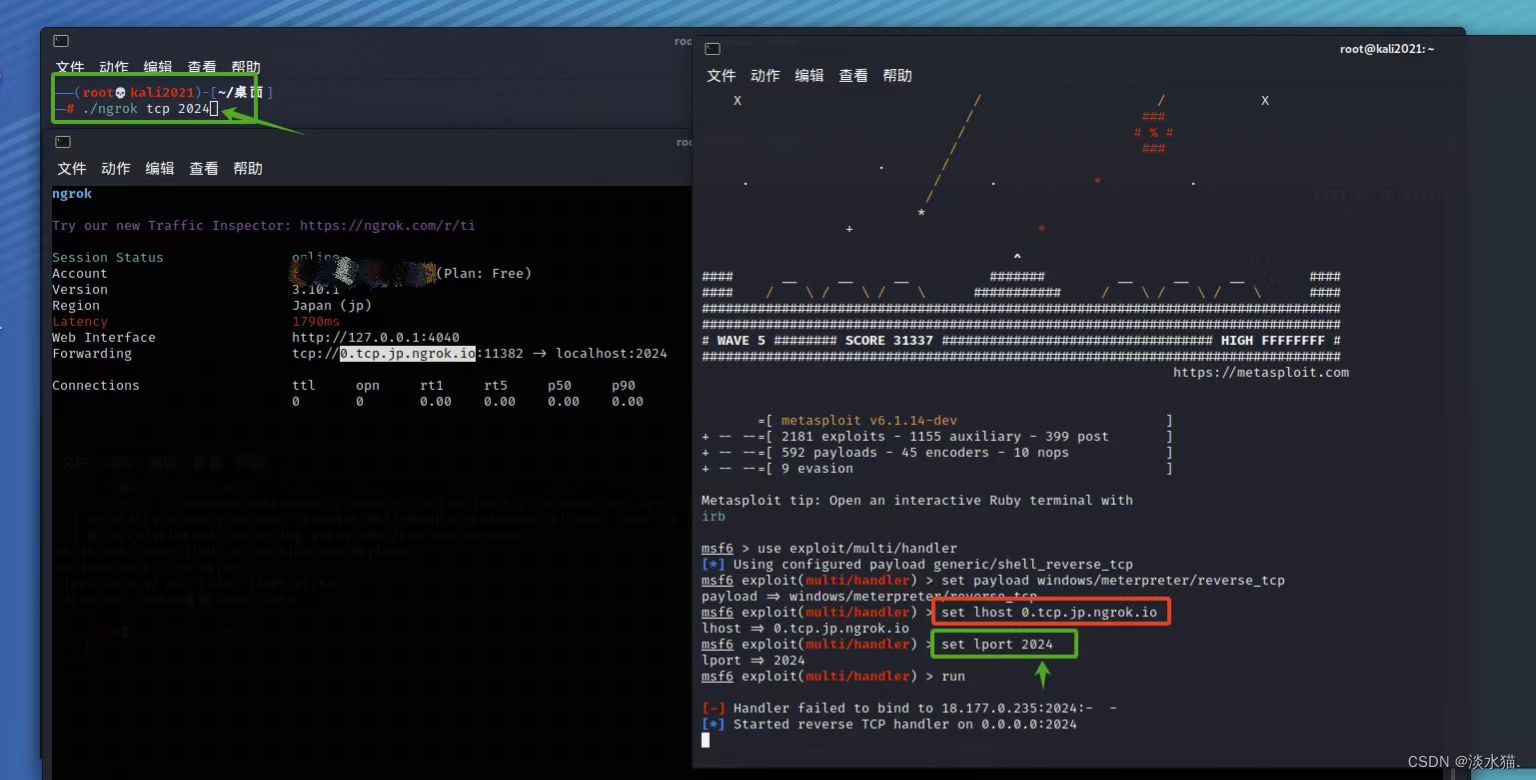Click terminal icon in metasploit window titlebar
This screenshot has height=780, width=1536.
712,49
